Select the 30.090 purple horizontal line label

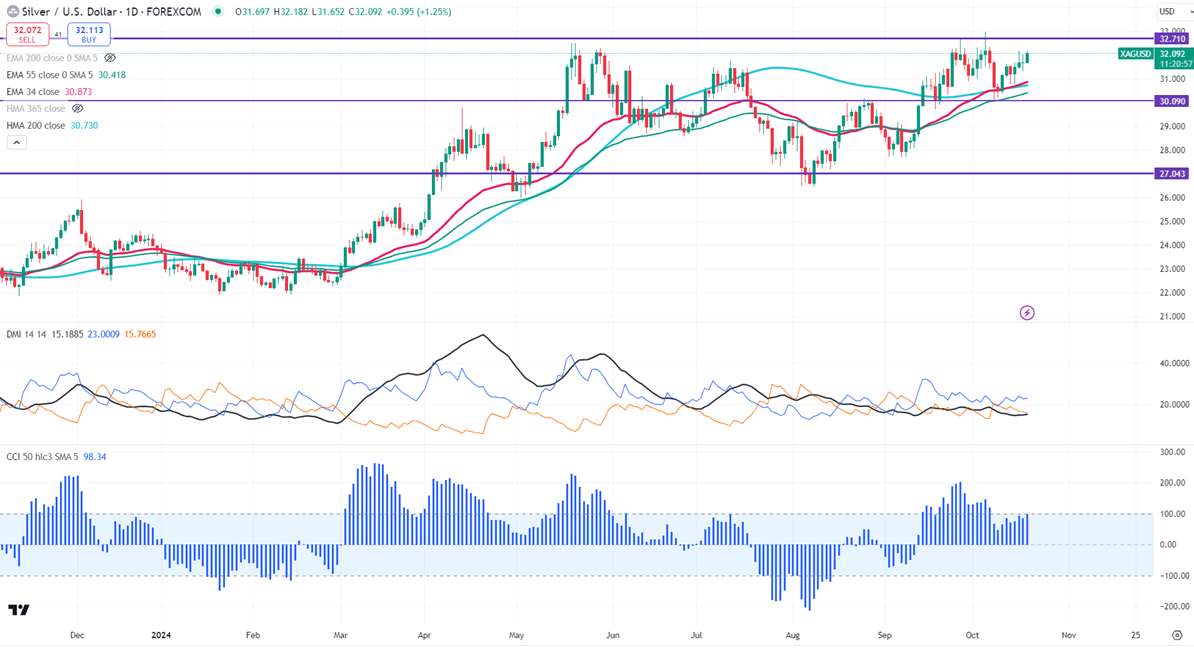1173,101
